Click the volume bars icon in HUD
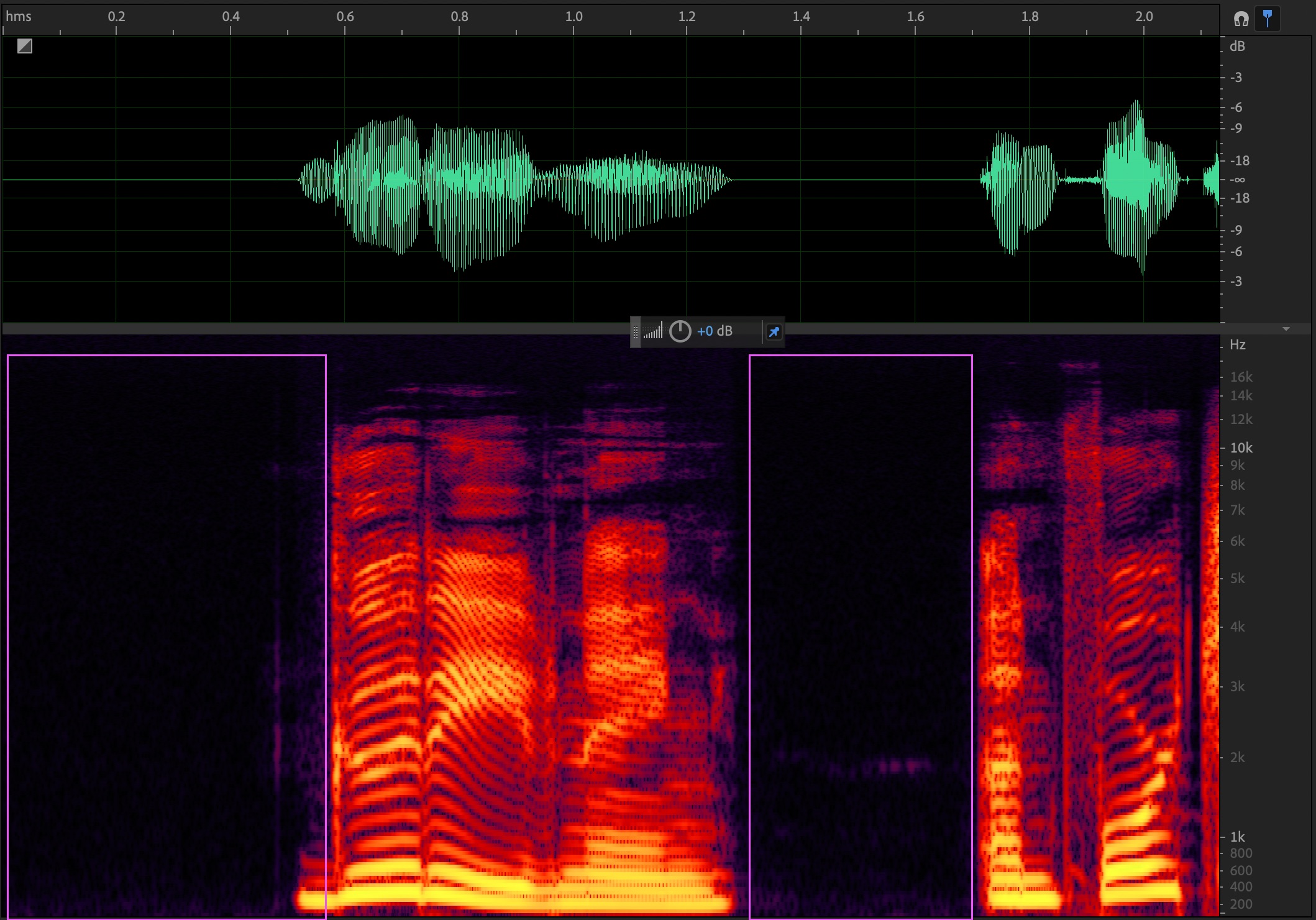1316x920 pixels. pos(652,332)
